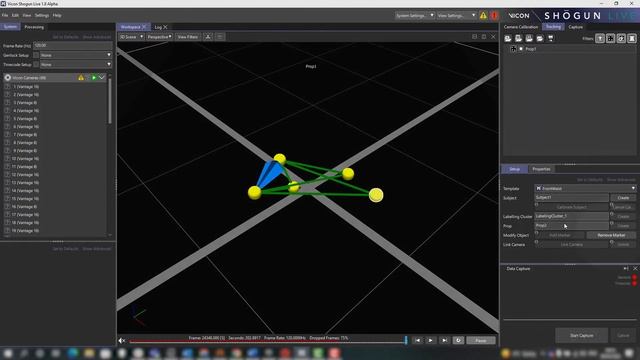This screenshot has height=360, width=640.
Task: Click the second subject icon in Tracking toolbar
Action: (x=518, y=38)
